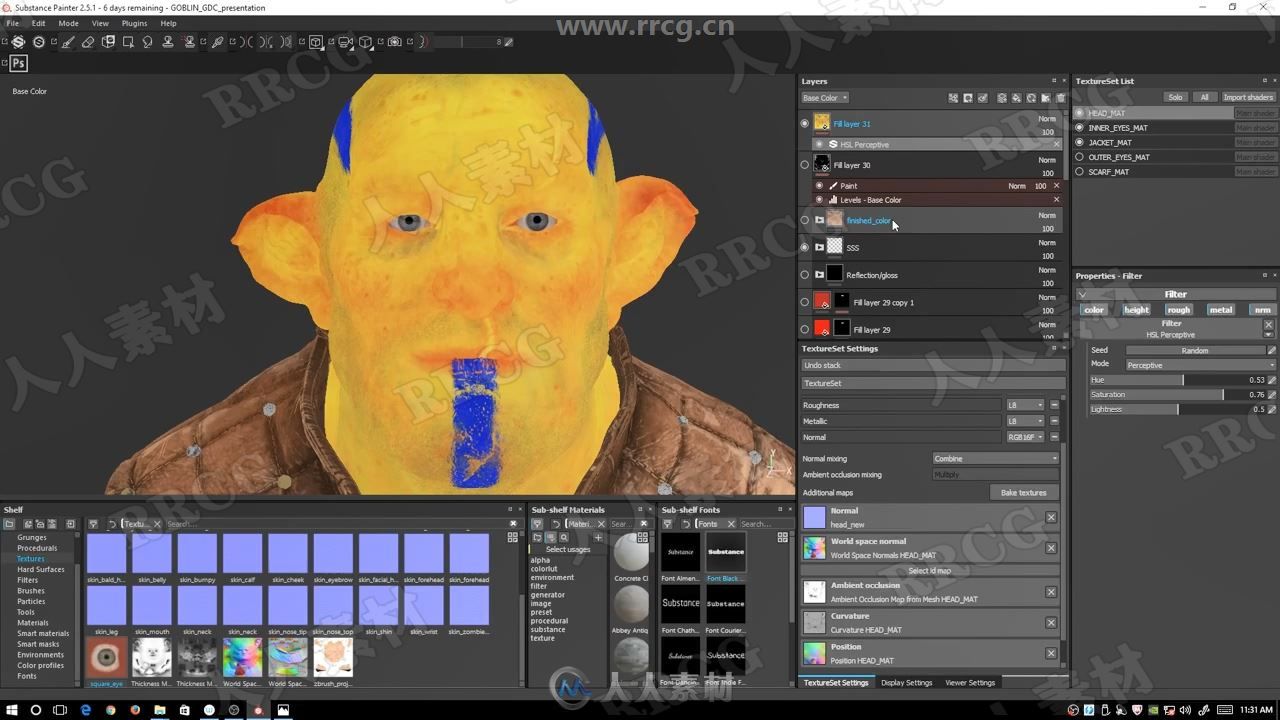Remove the HSL Perceptive effect with X
The width and height of the screenshot is (1280, 720).
click(x=1056, y=145)
